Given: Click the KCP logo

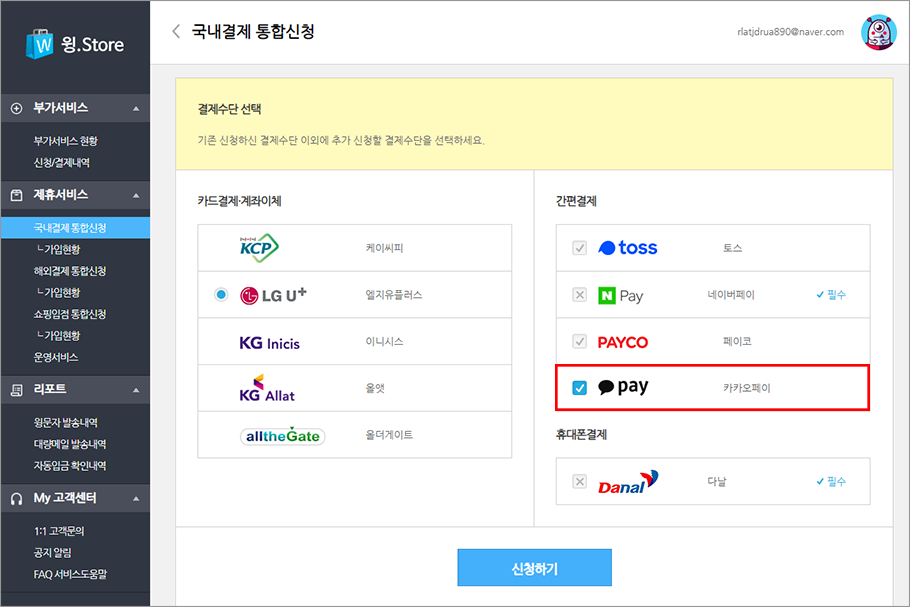Looking at the screenshot, I should (259, 248).
